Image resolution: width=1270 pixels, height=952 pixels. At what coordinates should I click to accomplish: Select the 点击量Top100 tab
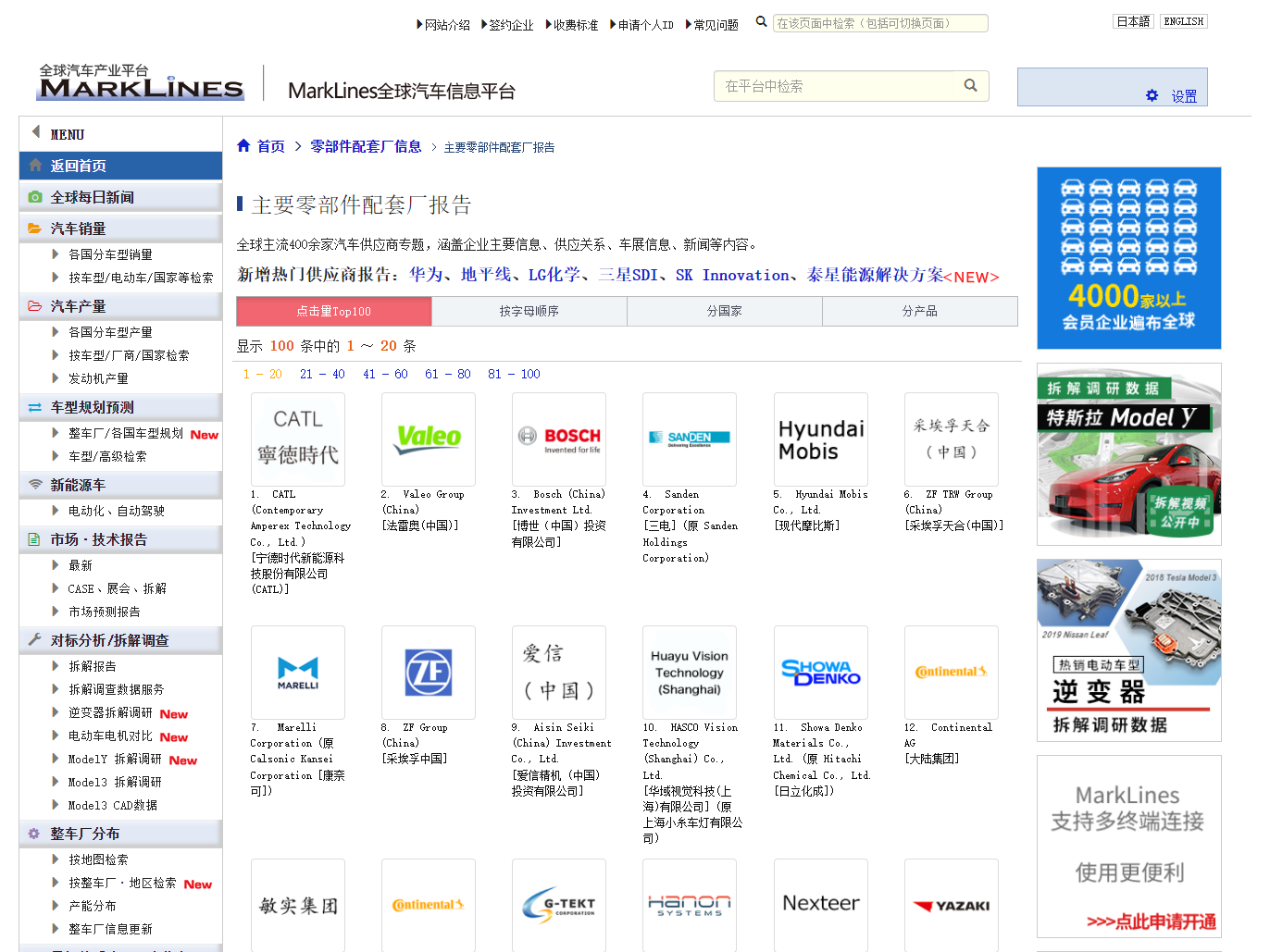[333, 312]
